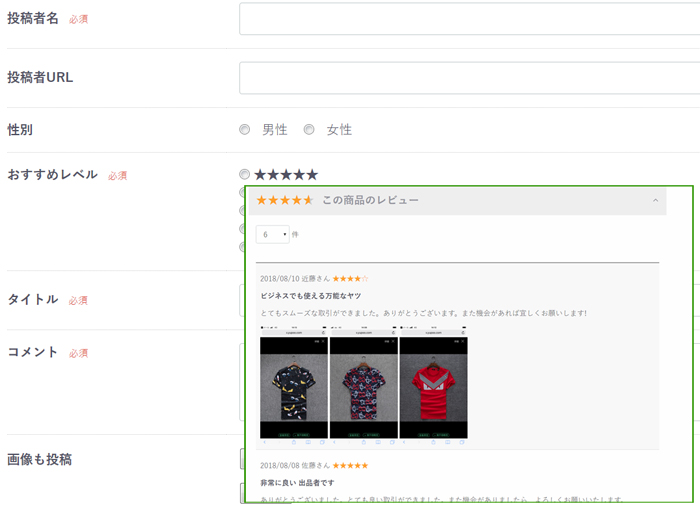Click the 画像も投稿 field label
700x505 pixels.
pyautogui.click(x=39, y=459)
